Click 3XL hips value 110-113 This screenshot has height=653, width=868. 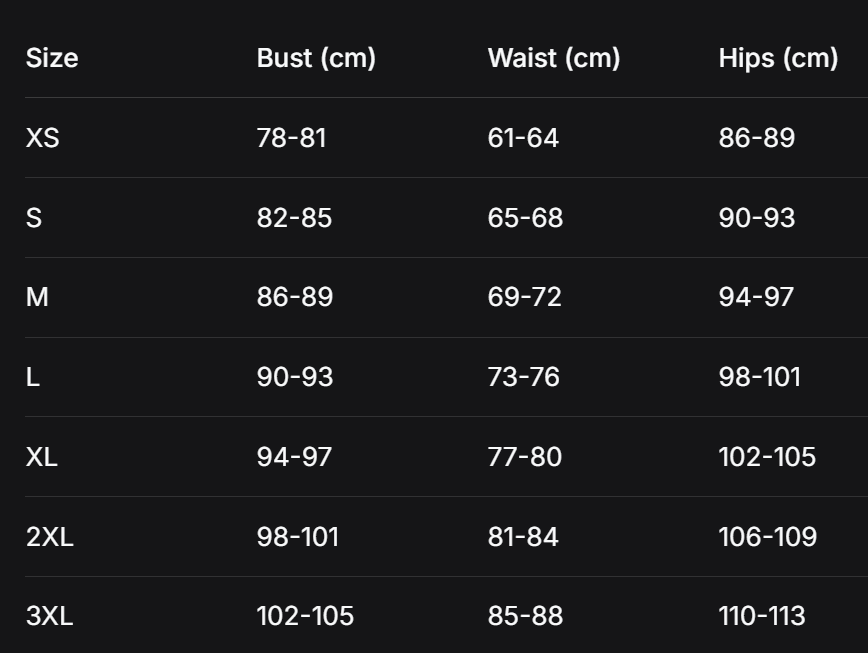click(x=761, y=616)
